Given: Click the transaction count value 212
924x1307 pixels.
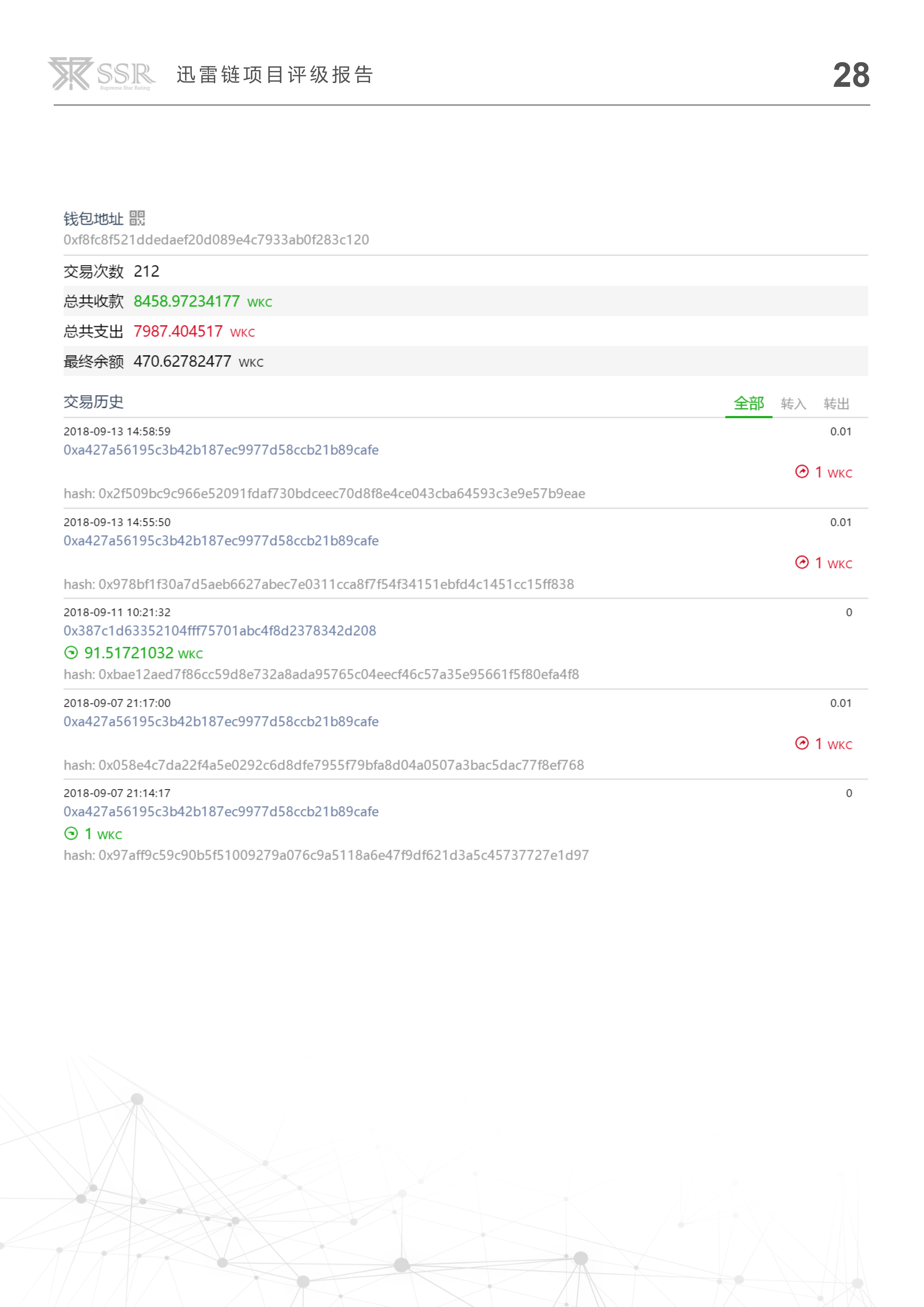Looking at the screenshot, I should pos(146,272).
